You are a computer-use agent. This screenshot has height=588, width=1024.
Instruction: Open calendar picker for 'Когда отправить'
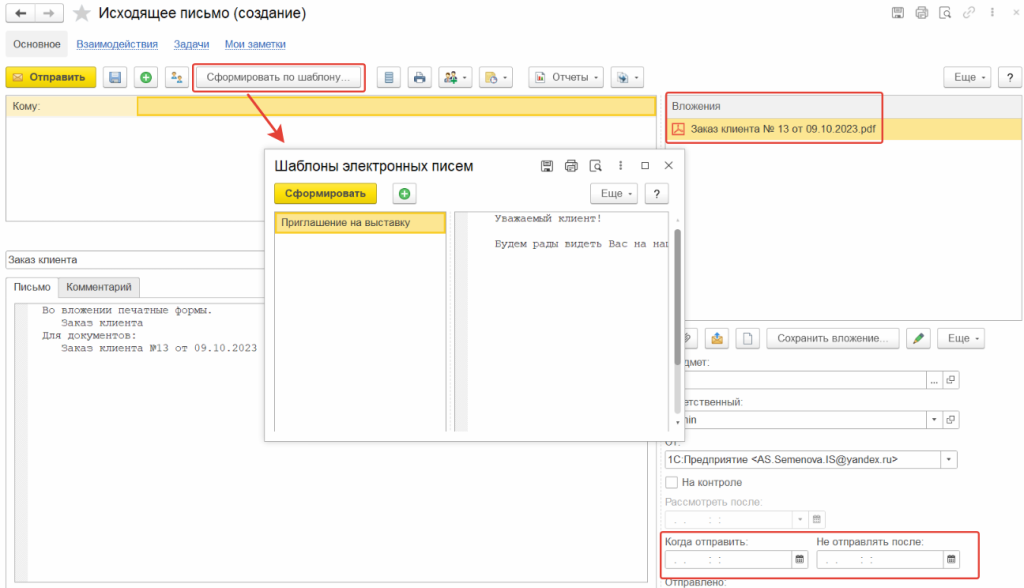[x=799, y=560]
